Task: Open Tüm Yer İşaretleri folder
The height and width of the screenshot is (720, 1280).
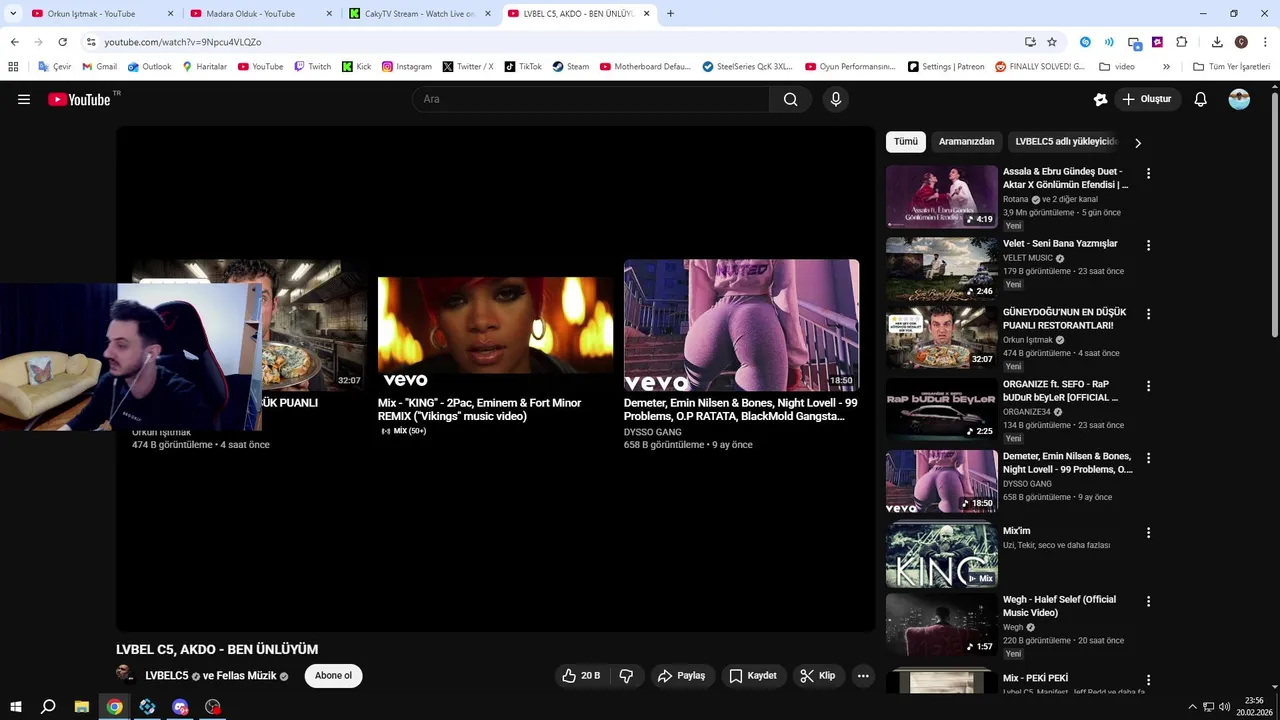Action: pos(1231,67)
